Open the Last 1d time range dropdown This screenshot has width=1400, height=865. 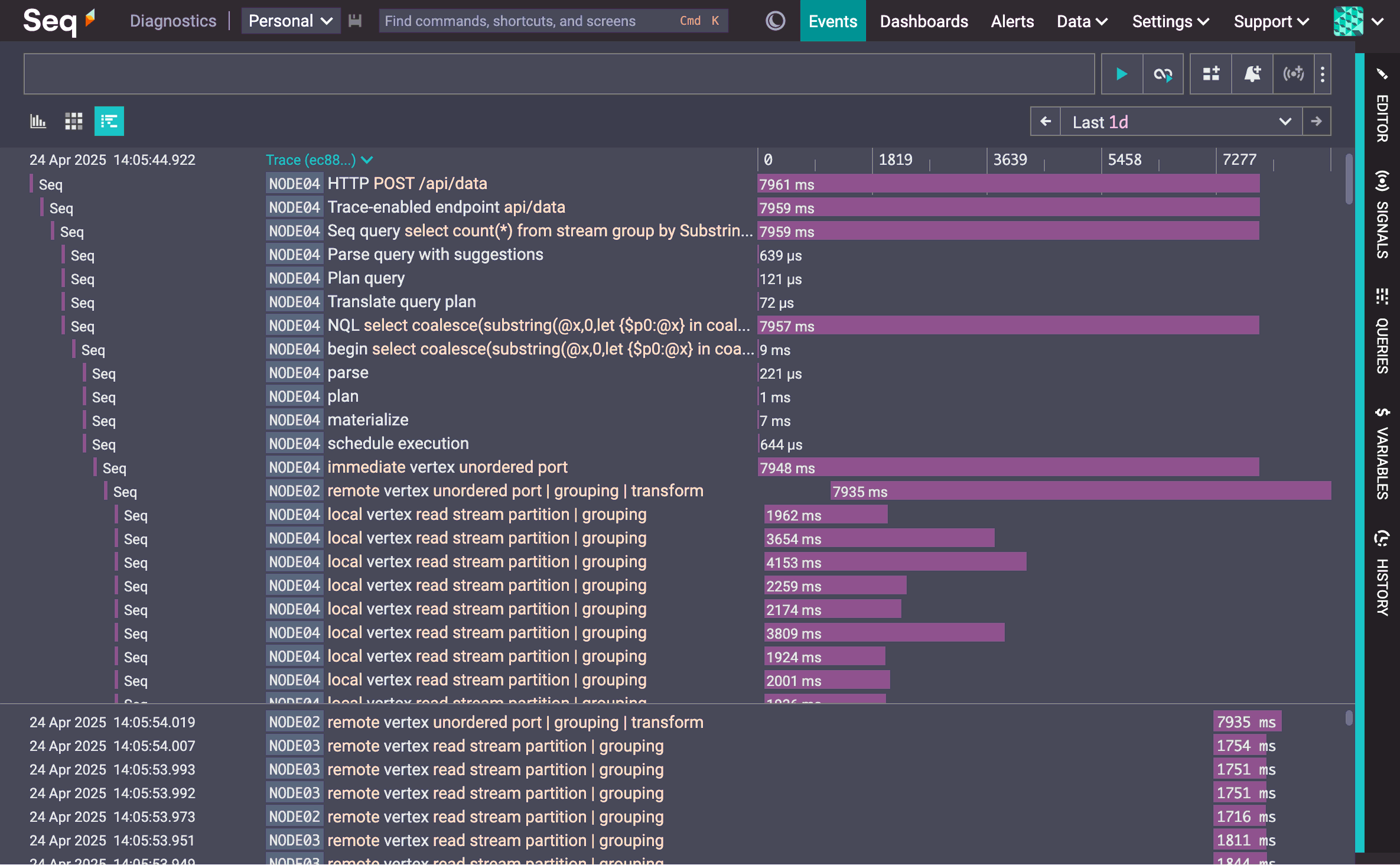tap(1181, 122)
